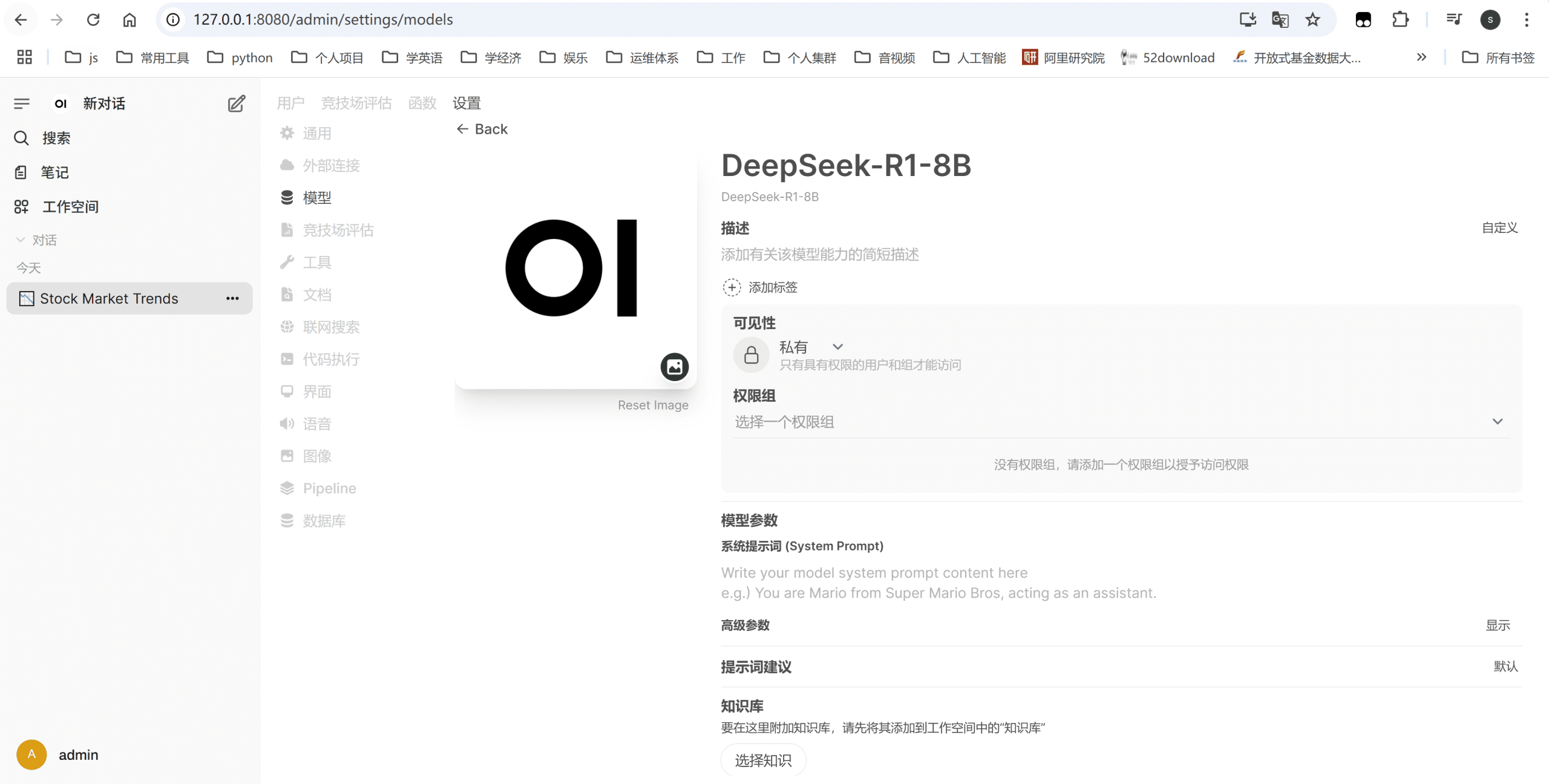This screenshot has height=784, width=1549.
Task: Open the 选择一个权限组 dropdown
Action: (x=1121, y=422)
